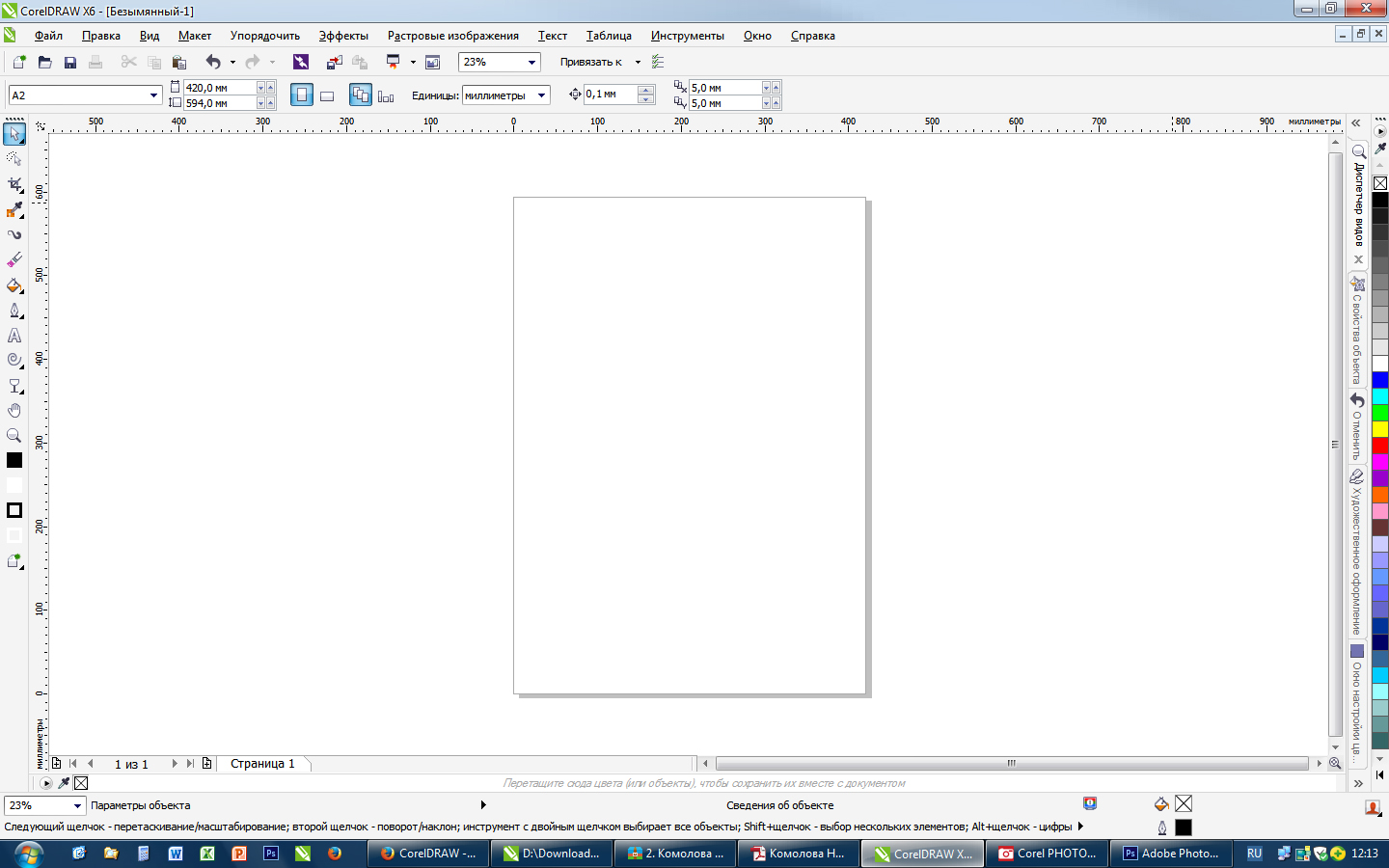The width and height of the screenshot is (1389, 868).
Task: Click the Welcome screen icon
Action: (433, 62)
